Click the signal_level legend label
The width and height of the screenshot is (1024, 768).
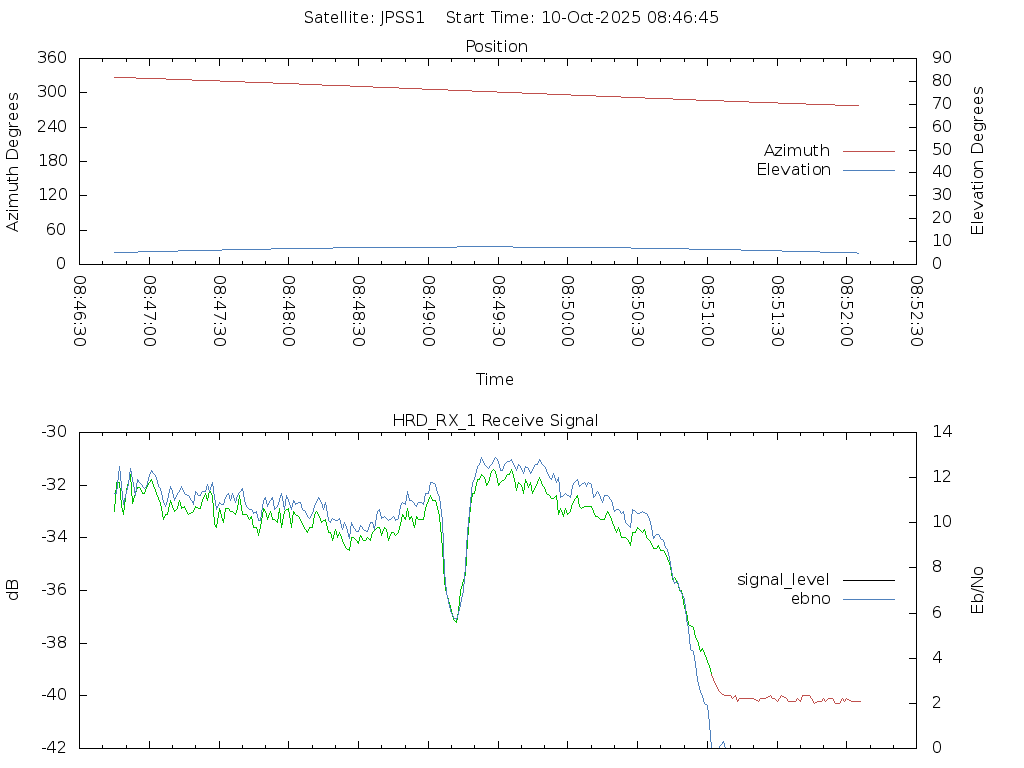[783, 579]
